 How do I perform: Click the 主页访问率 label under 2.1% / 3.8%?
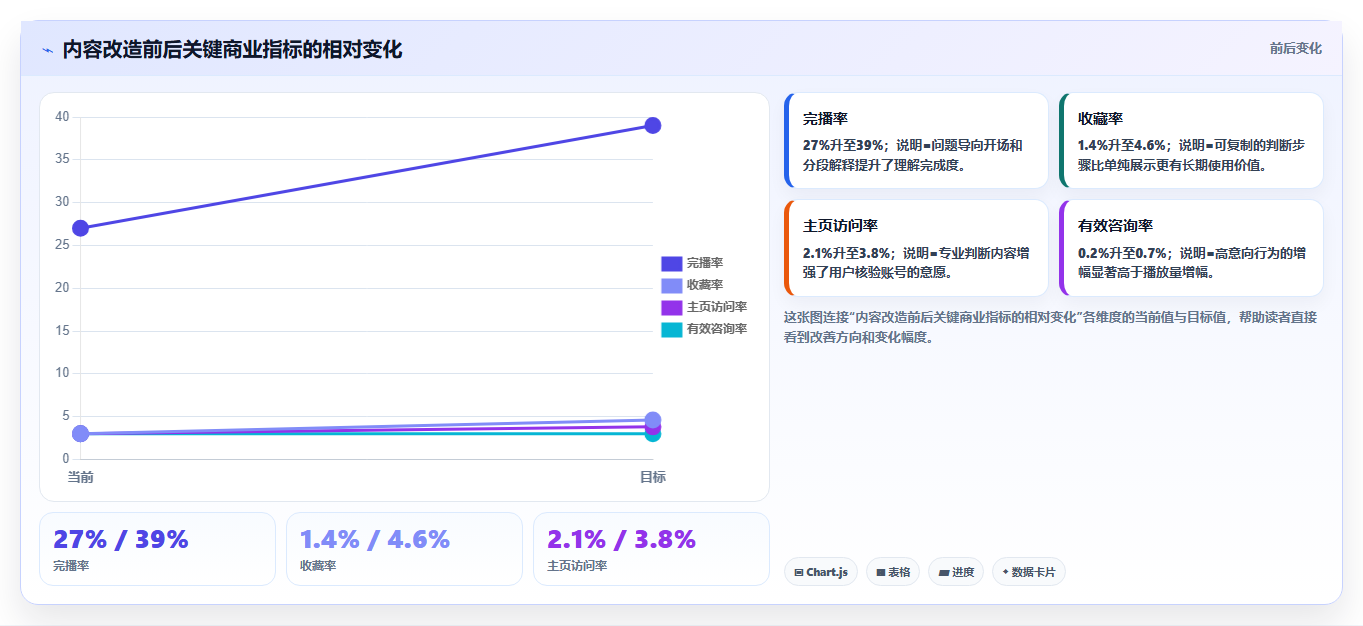[577, 566]
